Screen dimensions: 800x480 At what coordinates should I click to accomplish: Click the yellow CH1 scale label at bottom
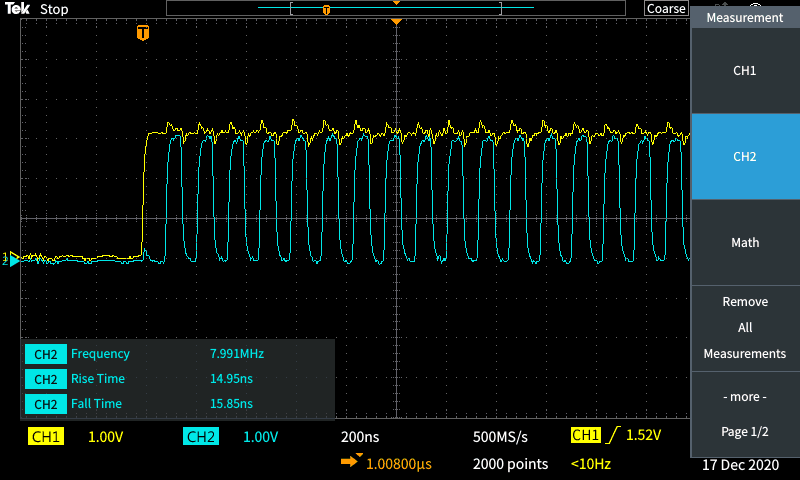coord(47,437)
